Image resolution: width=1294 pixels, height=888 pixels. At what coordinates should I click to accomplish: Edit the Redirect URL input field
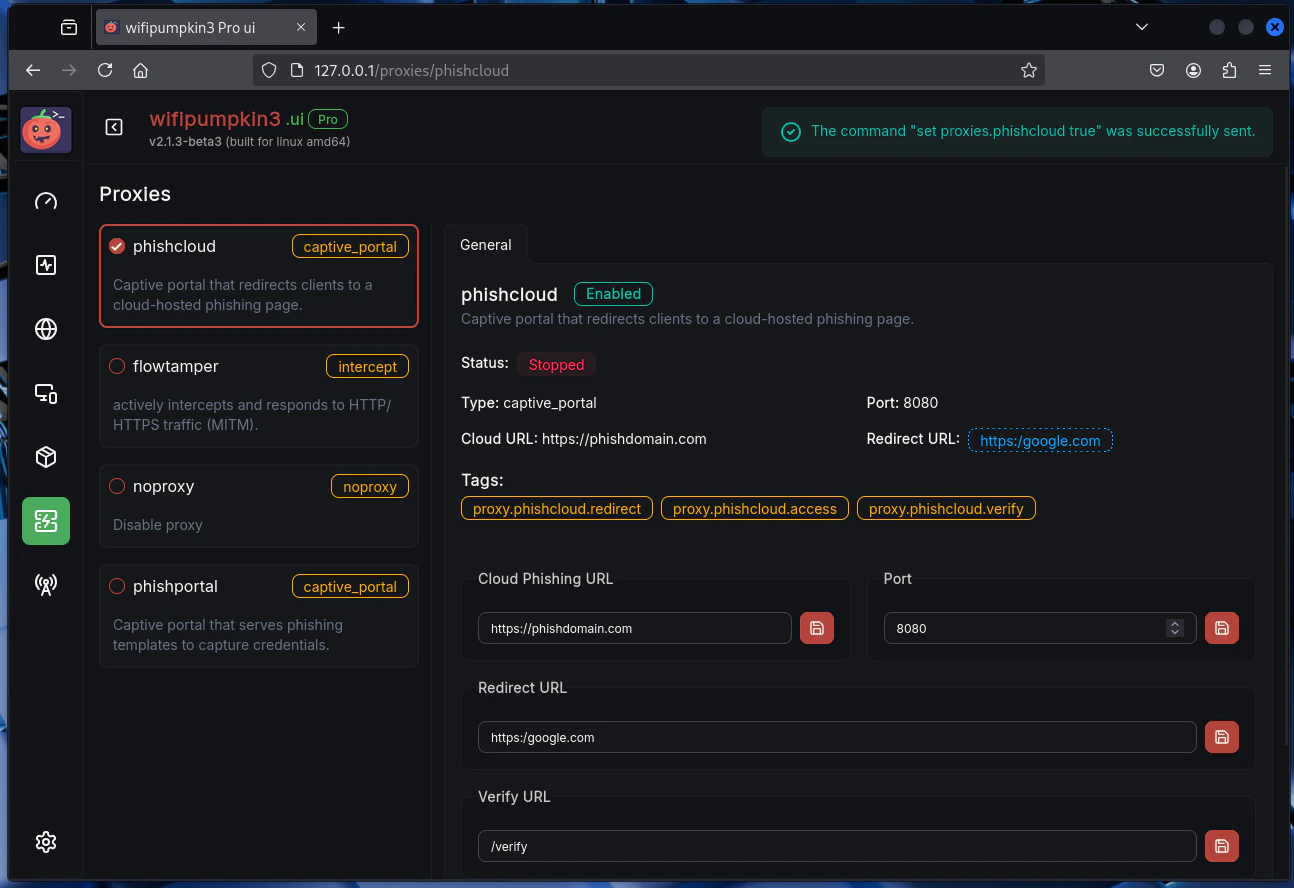pyautogui.click(x=837, y=737)
